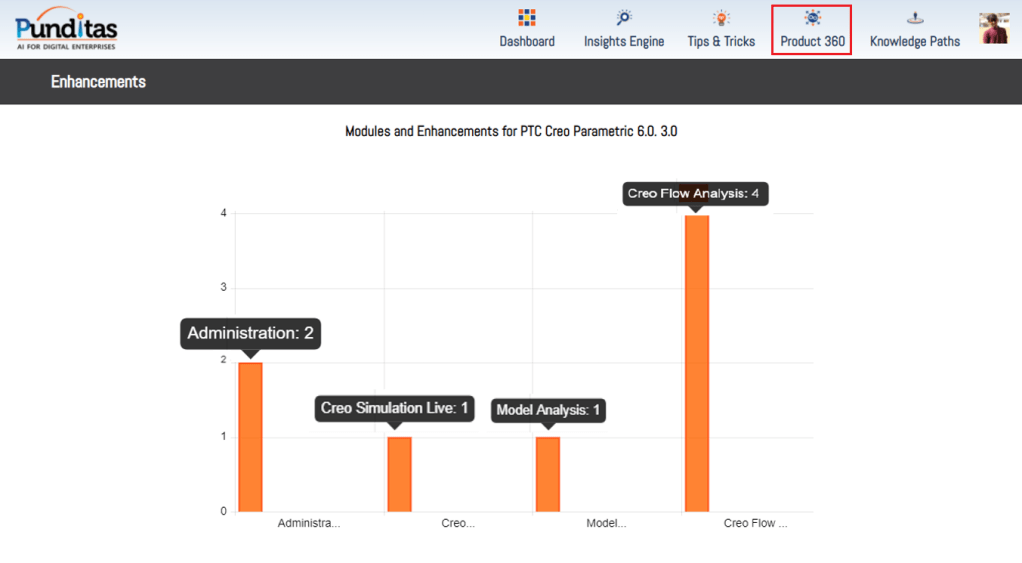Viewport: 1022px width, 563px height.
Task: Click the Punditas logo
Action: click(66, 29)
